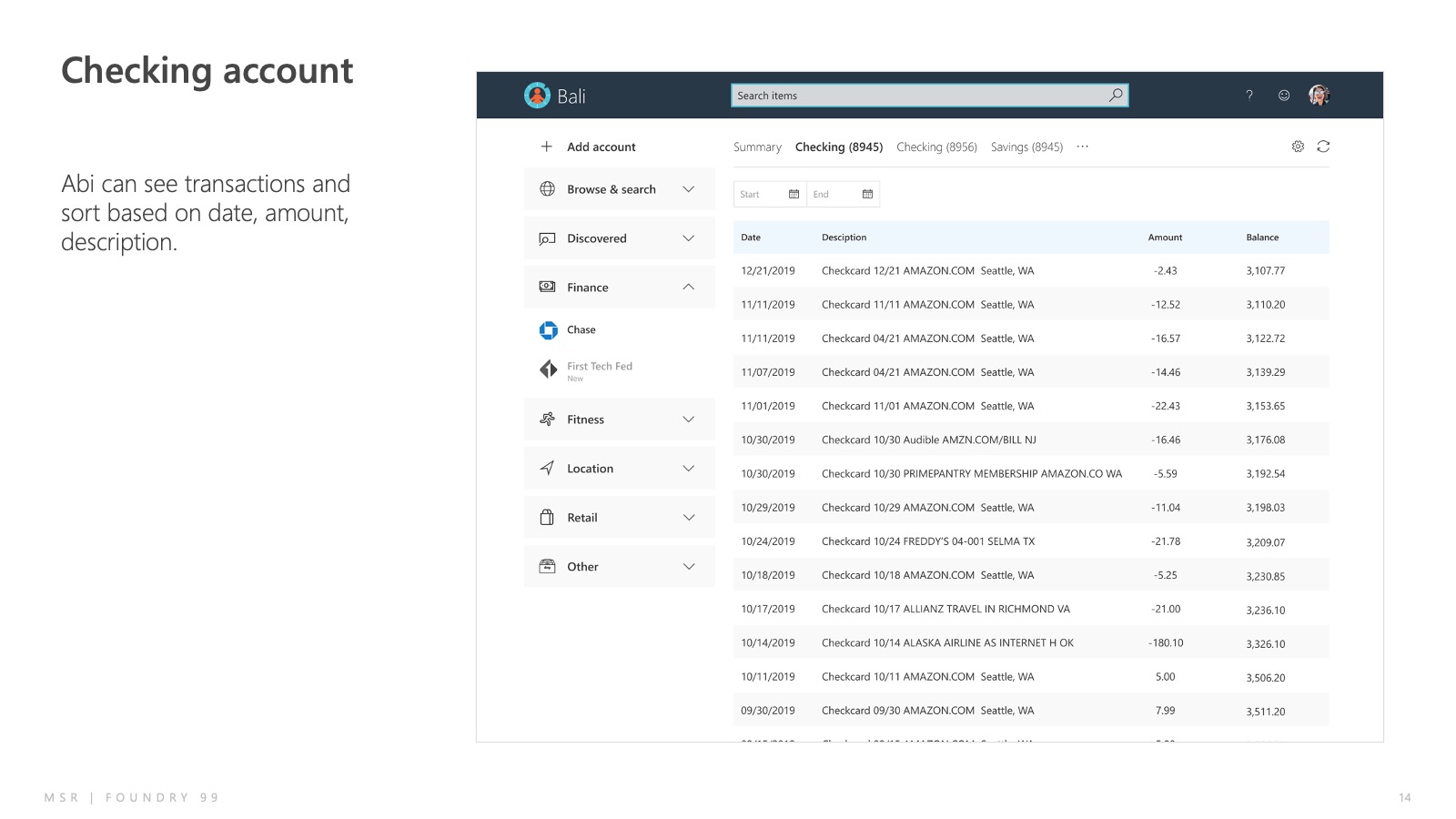Screen dimensions: 1456x819
Task: Switch to the Savings (8945) tab
Action: click(x=1026, y=147)
